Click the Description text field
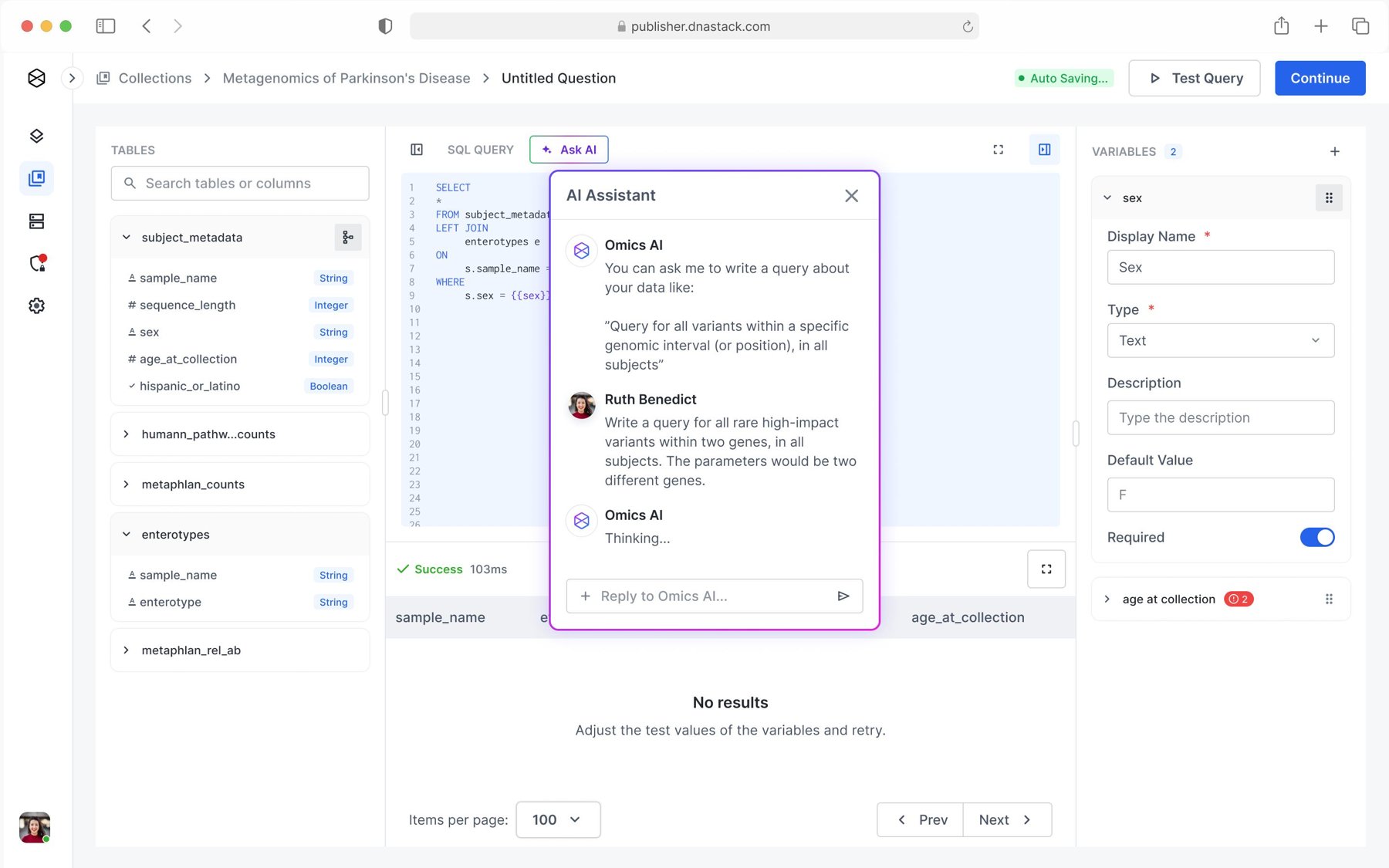The image size is (1389, 868). tap(1220, 417)
